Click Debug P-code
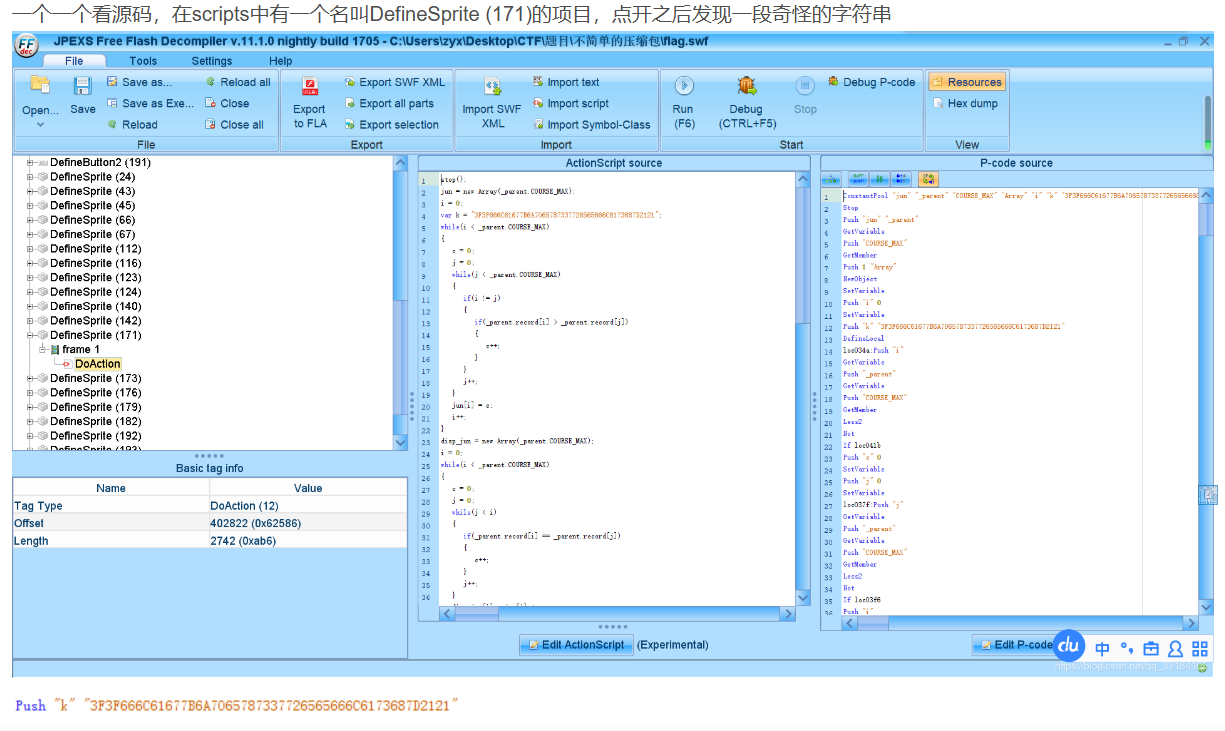 point(872,82)
